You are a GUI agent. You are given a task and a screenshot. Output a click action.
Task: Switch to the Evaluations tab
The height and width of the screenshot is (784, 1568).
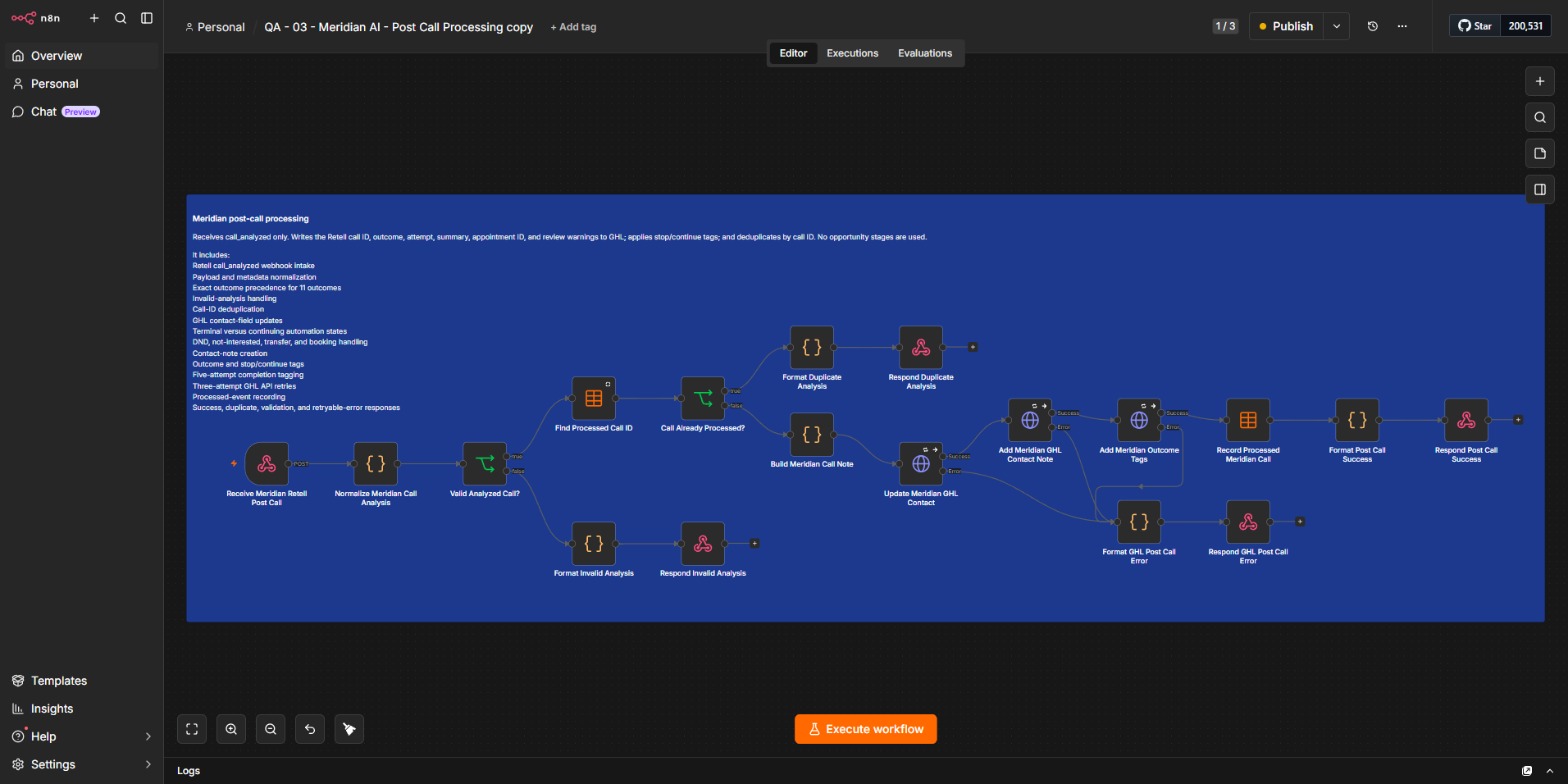pyautogui.click(x=925, y=53)
